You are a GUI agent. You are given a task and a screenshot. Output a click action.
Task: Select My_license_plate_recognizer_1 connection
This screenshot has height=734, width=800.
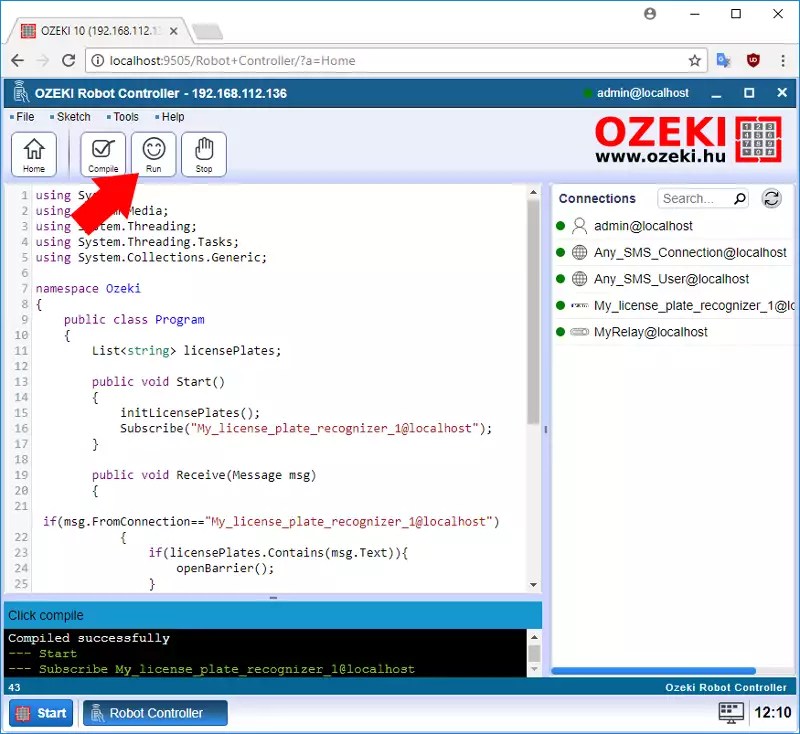click(674, 306)
